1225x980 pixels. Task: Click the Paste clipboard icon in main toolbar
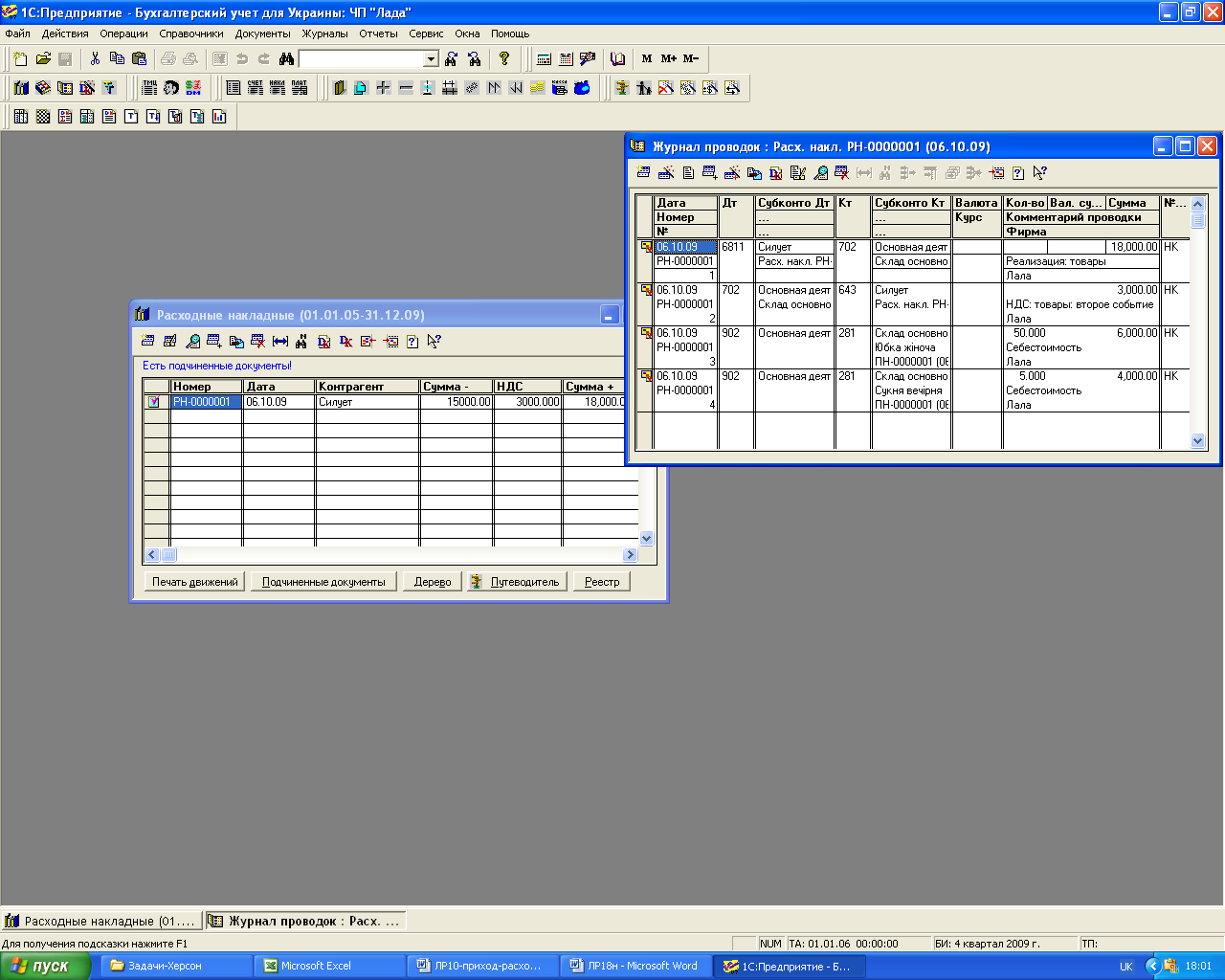[x=140, y=59]
